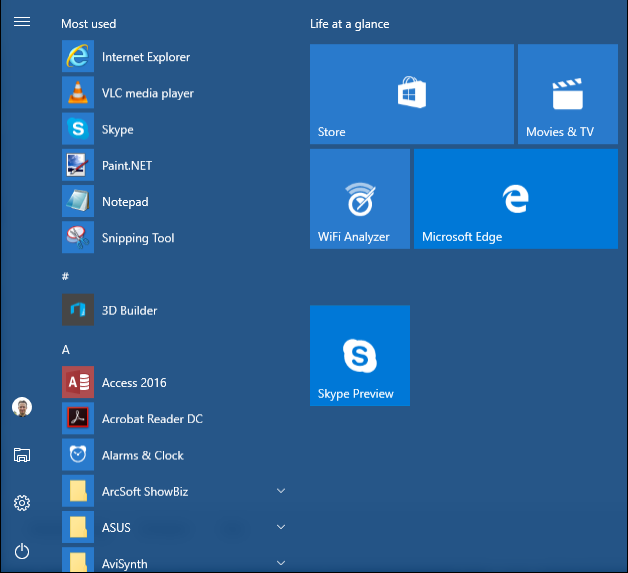
Task: Click the # letter group header
Action: pyautogui.click(x=65, y=276)
